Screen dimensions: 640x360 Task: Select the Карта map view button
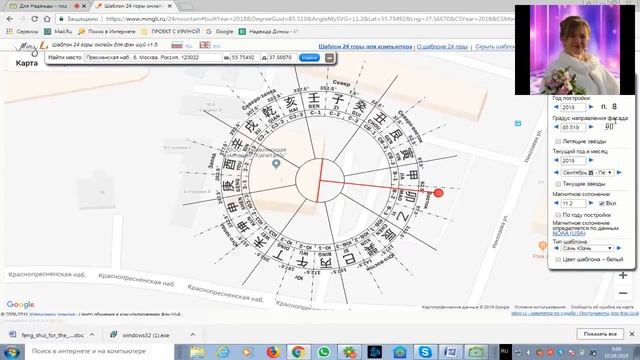[27, 63]
